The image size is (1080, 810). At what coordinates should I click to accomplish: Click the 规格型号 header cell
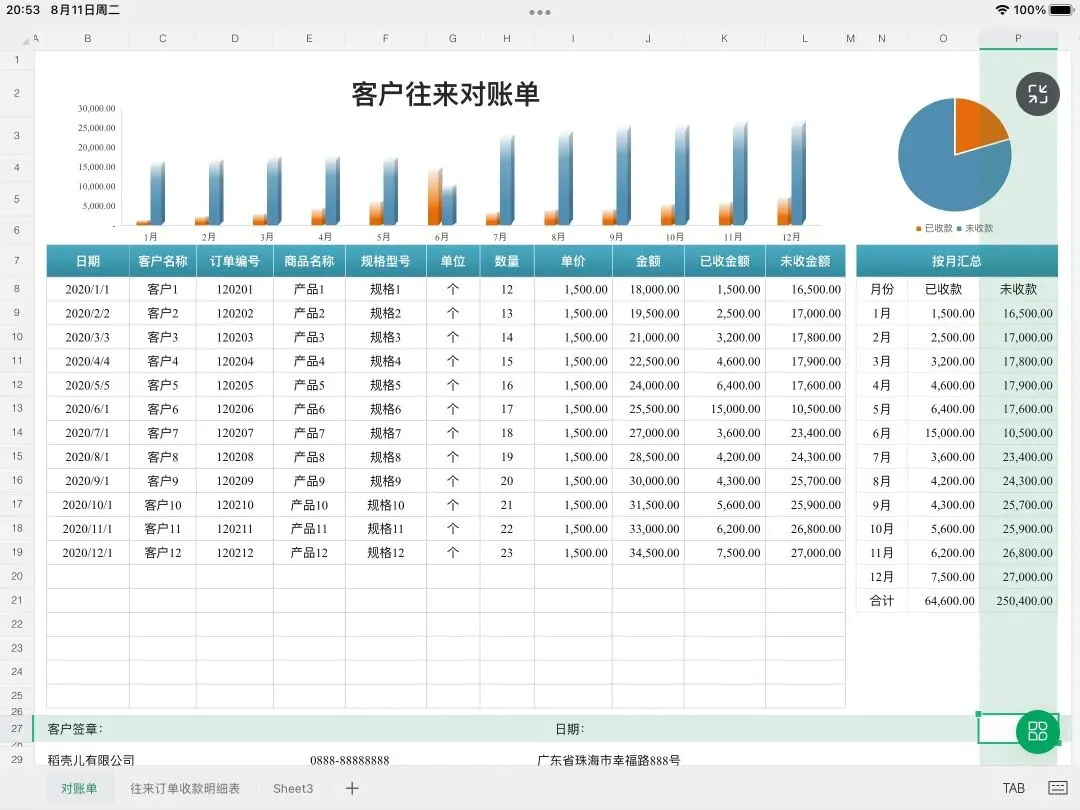click(386, 261)
